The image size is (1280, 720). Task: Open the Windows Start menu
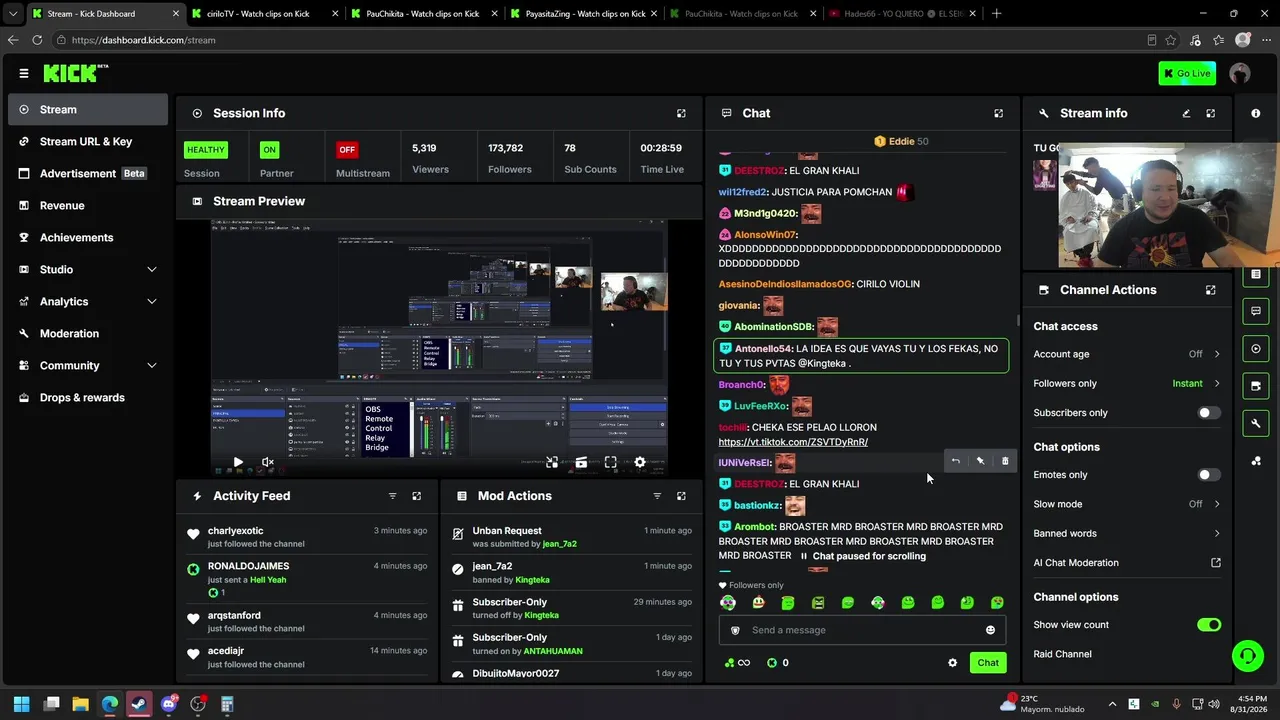(22, 704)
